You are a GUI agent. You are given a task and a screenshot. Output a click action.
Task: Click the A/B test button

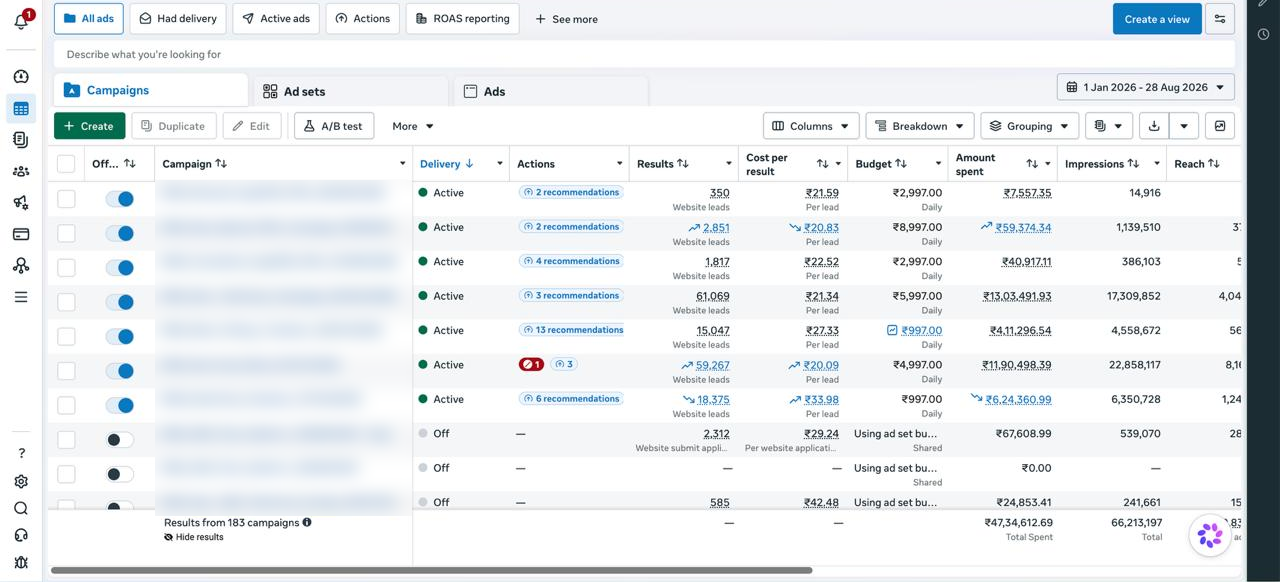[334, 126]
